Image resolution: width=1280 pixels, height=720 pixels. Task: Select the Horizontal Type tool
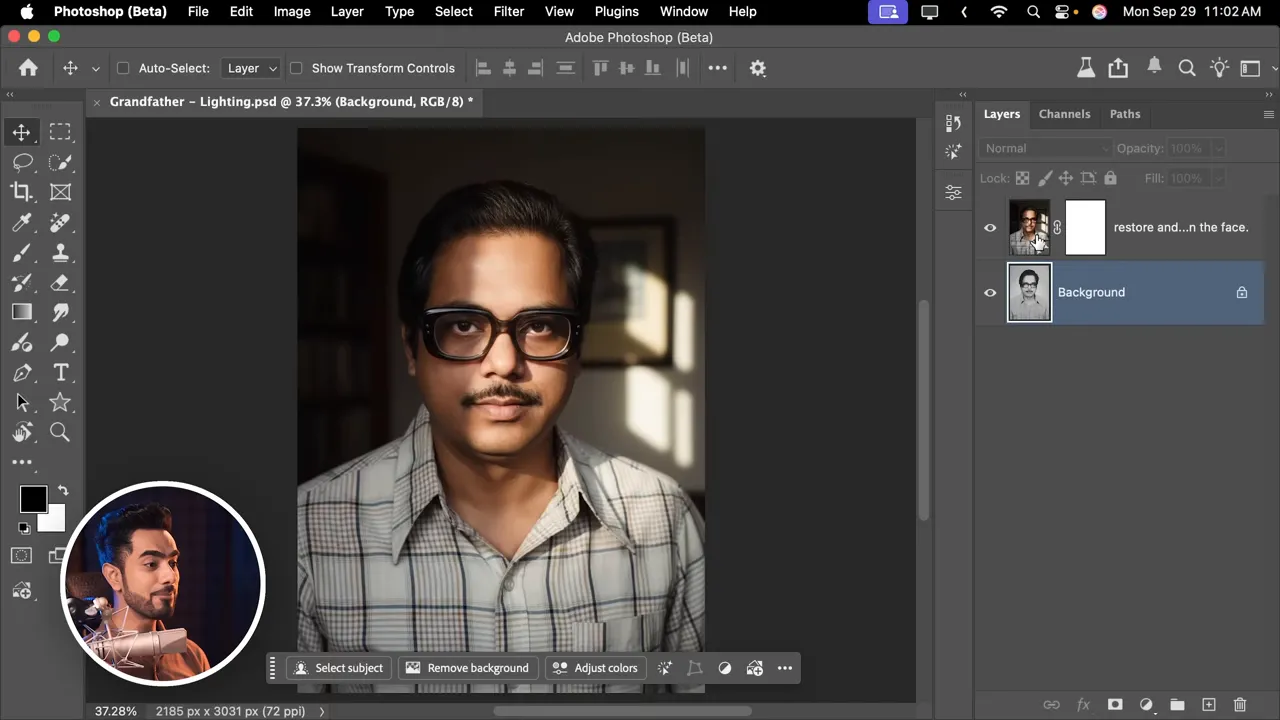[60, 372]
